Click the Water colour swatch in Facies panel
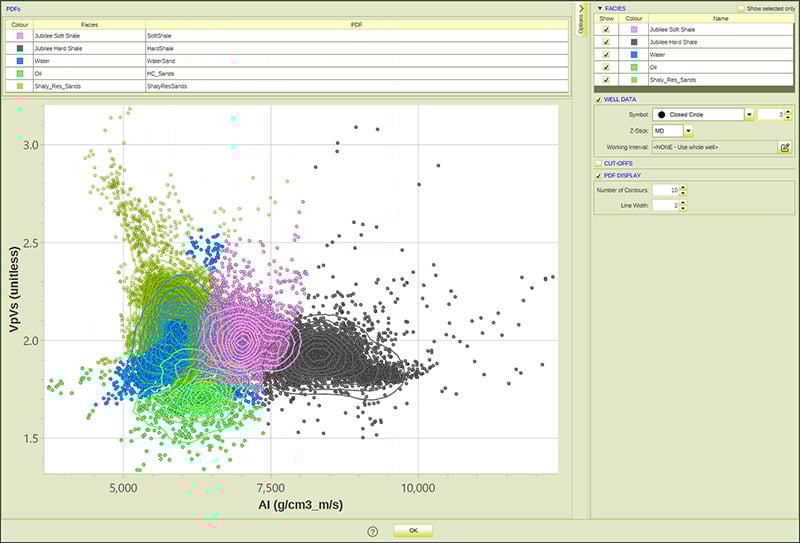Viewport: 800px width, 543px height. 633,54
